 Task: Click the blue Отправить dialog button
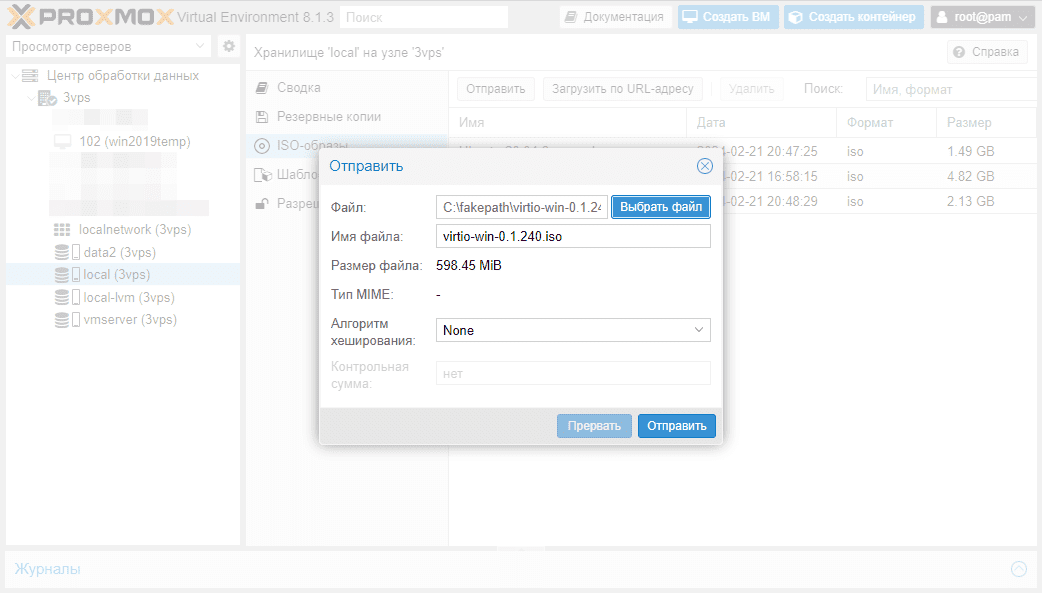677,426
